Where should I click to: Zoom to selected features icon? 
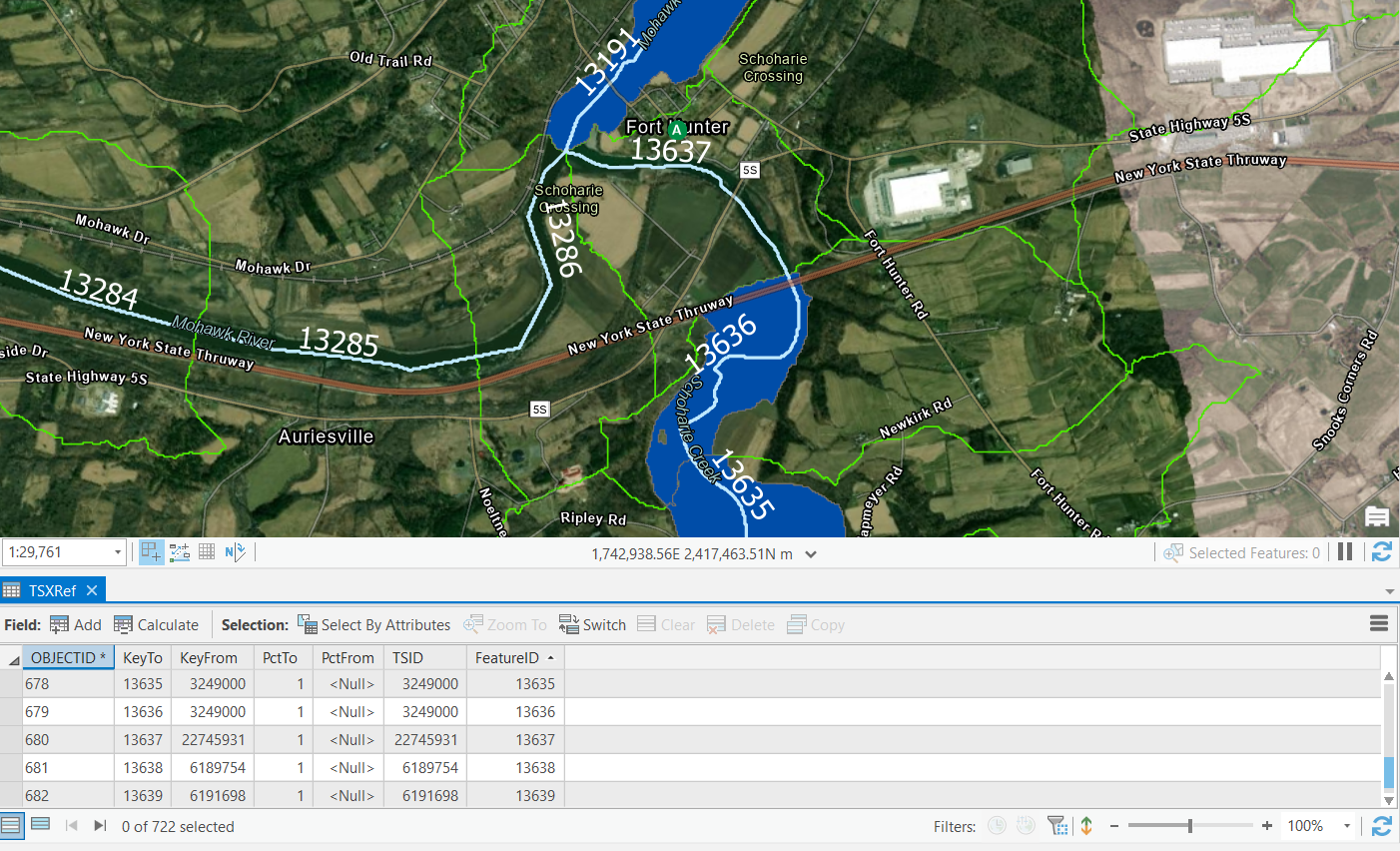[1173, 552]
